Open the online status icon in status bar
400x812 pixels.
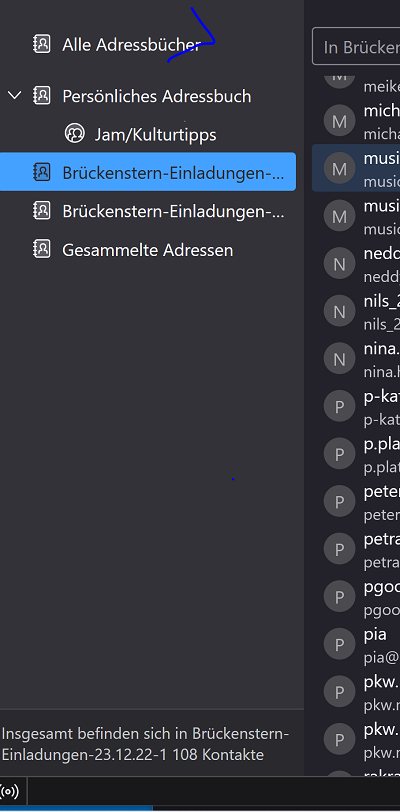pyautogui.click(x=10, y=791)
